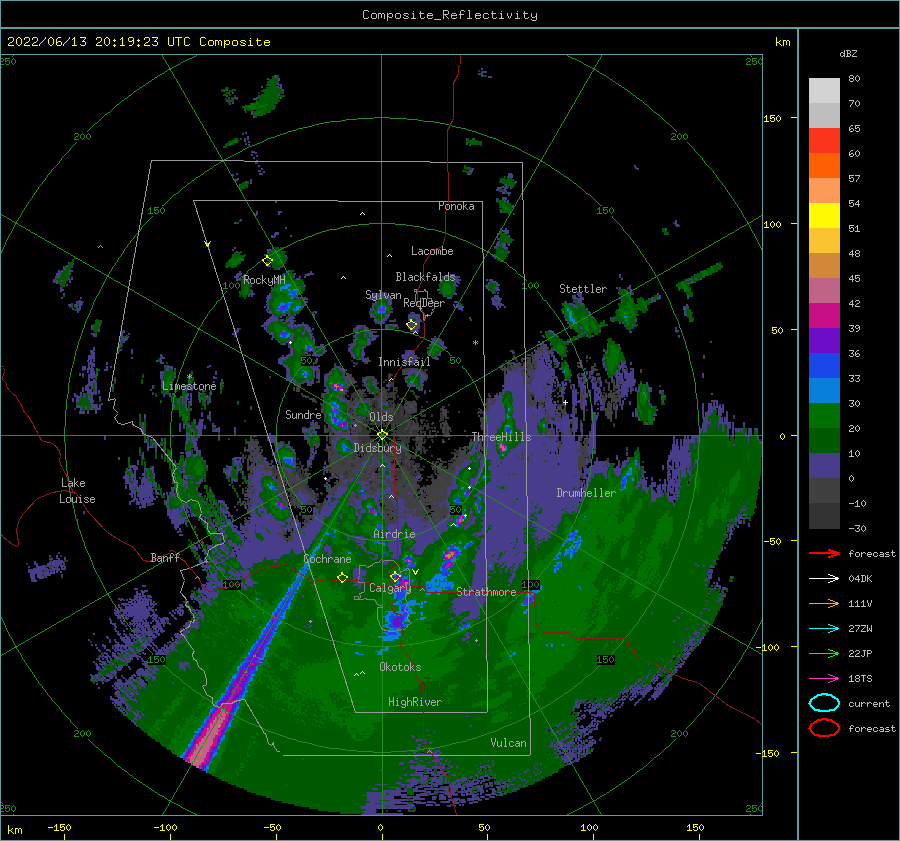Select the magenta swatch between 42 and 39
900x841 pixels.
(x=824, y=316)
